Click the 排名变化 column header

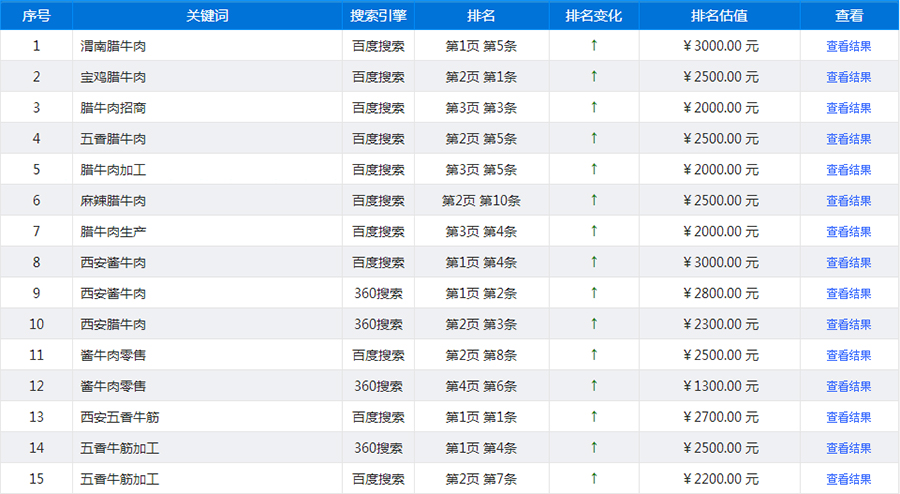(x=594, y=15)
